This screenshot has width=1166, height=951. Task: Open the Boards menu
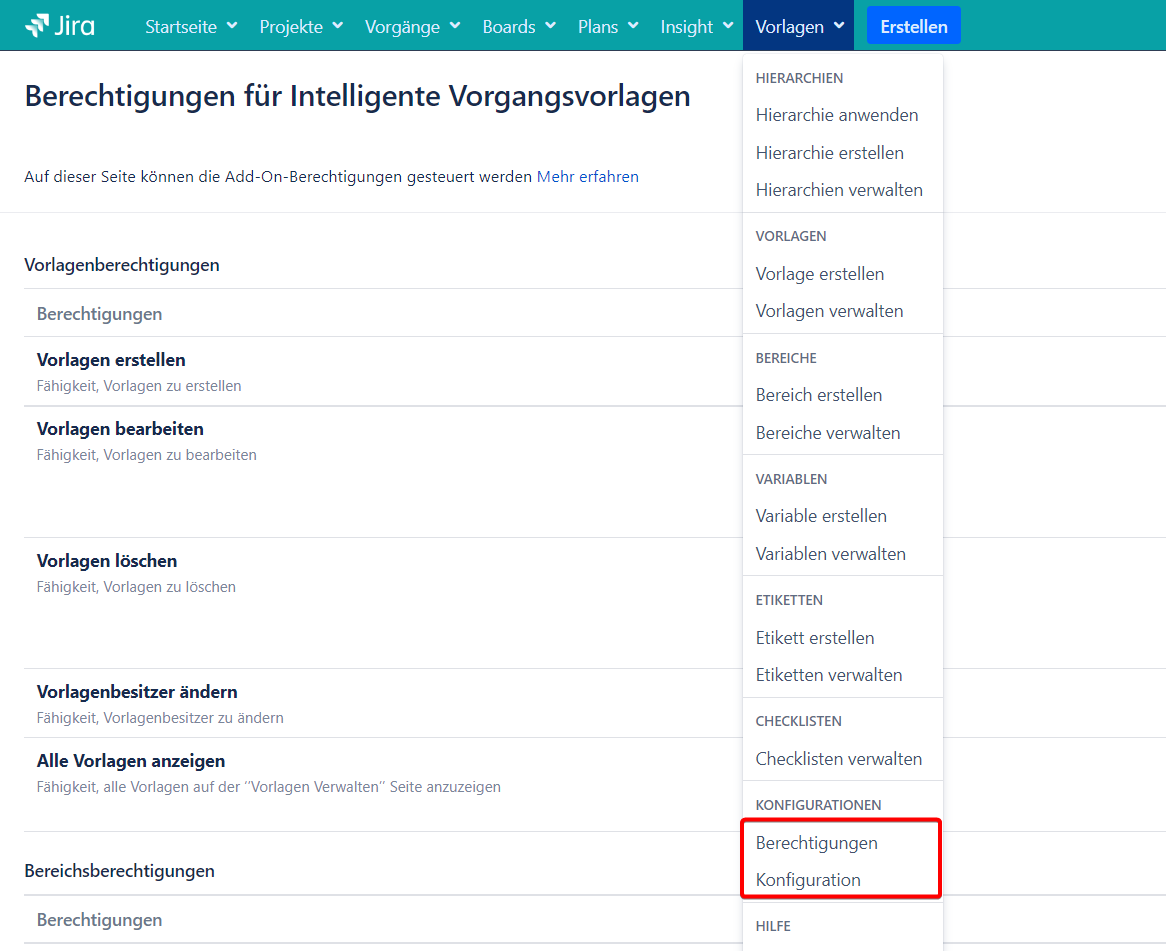coord(519,27)
